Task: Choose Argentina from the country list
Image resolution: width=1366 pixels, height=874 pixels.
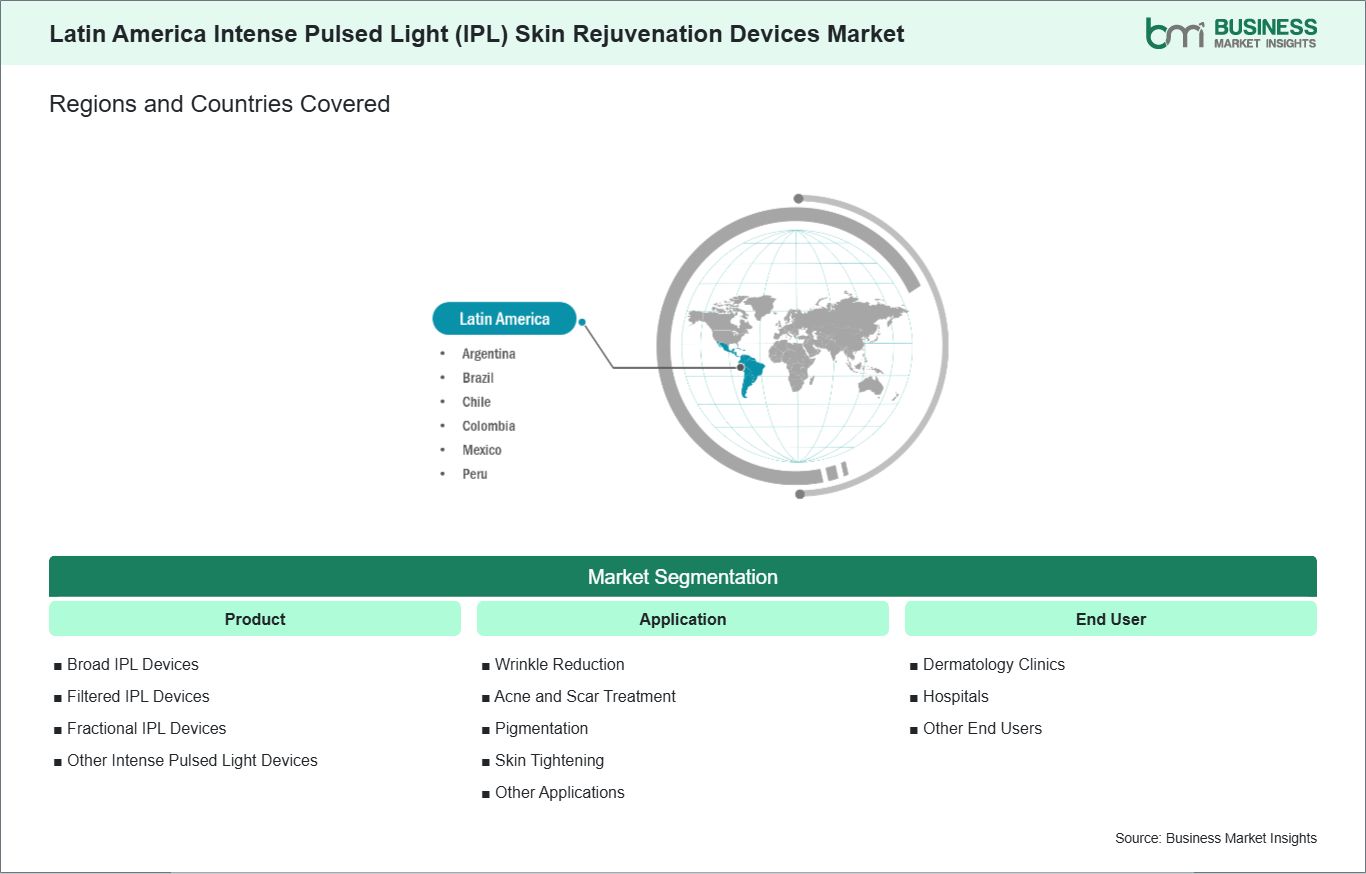Action: [489, 354]
